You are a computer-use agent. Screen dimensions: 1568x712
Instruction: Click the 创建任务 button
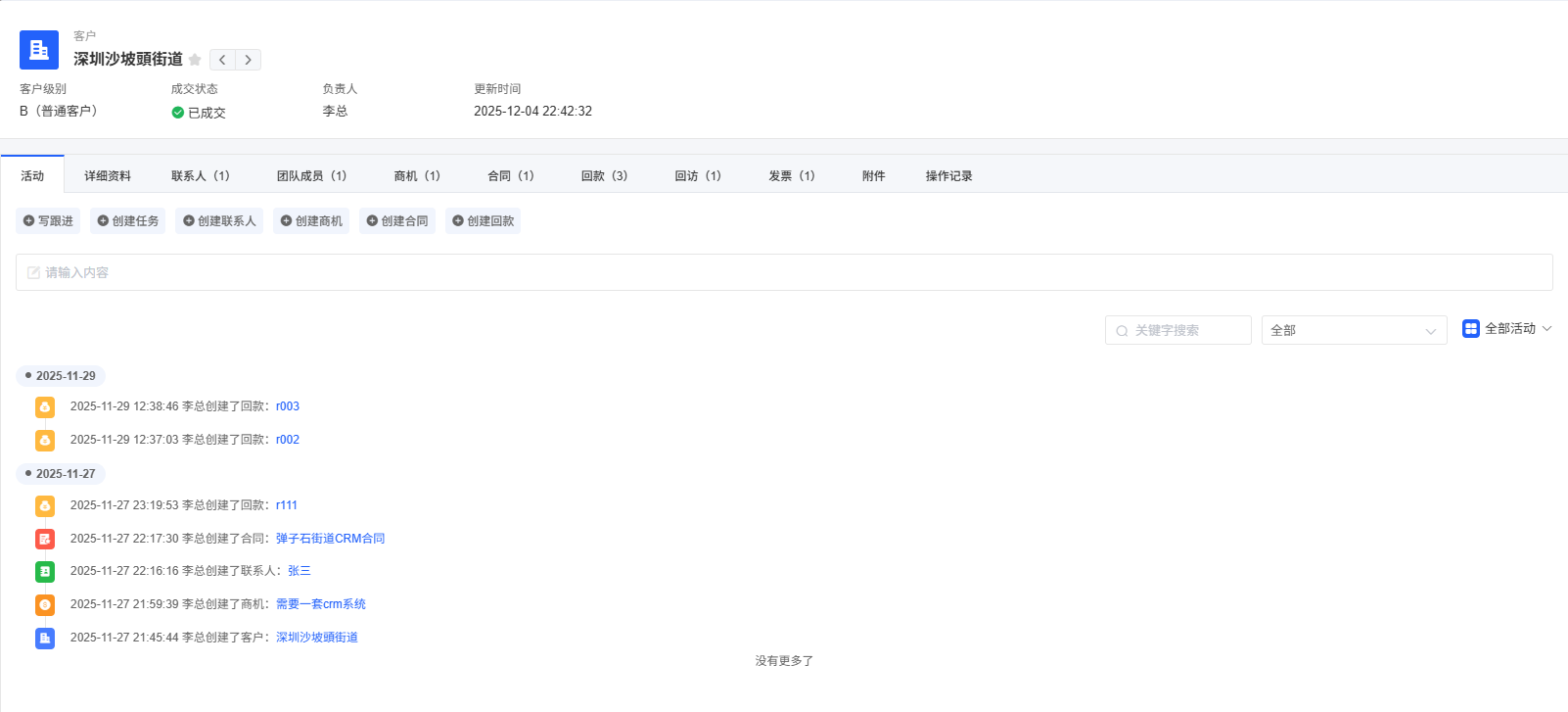pos(128,220)
